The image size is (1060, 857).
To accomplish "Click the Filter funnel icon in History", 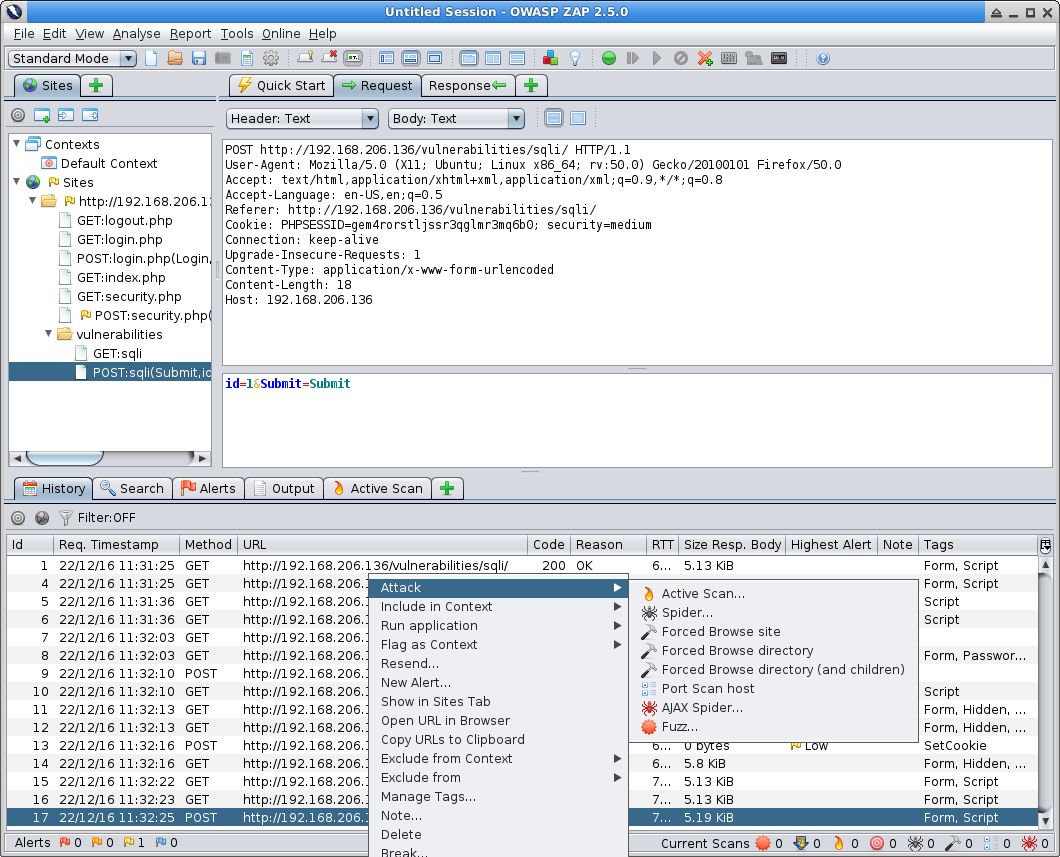I will 66,518.
